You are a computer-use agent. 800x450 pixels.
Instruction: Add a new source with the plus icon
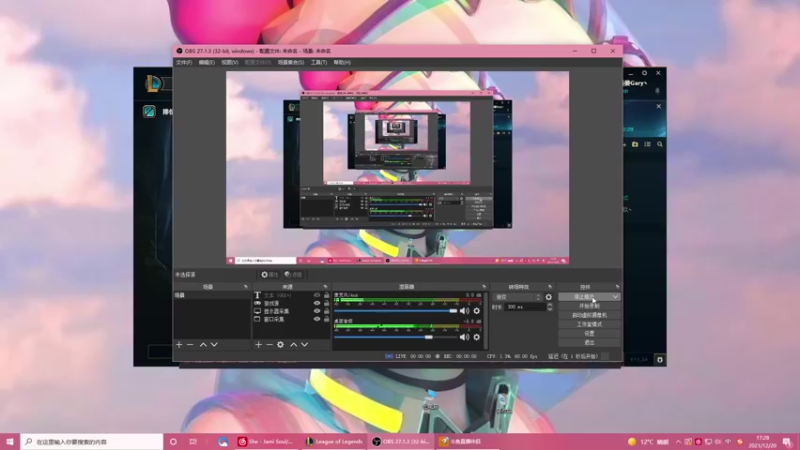tap(258, 345)
